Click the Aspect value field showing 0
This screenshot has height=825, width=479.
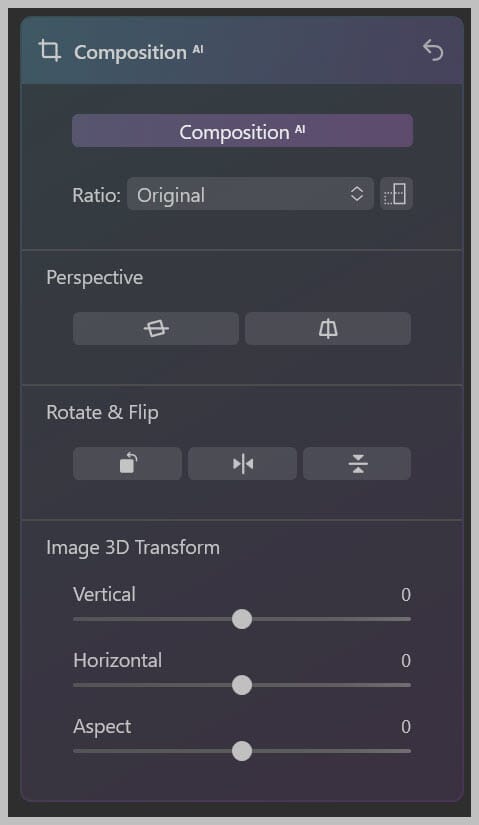tap(406, 727)
